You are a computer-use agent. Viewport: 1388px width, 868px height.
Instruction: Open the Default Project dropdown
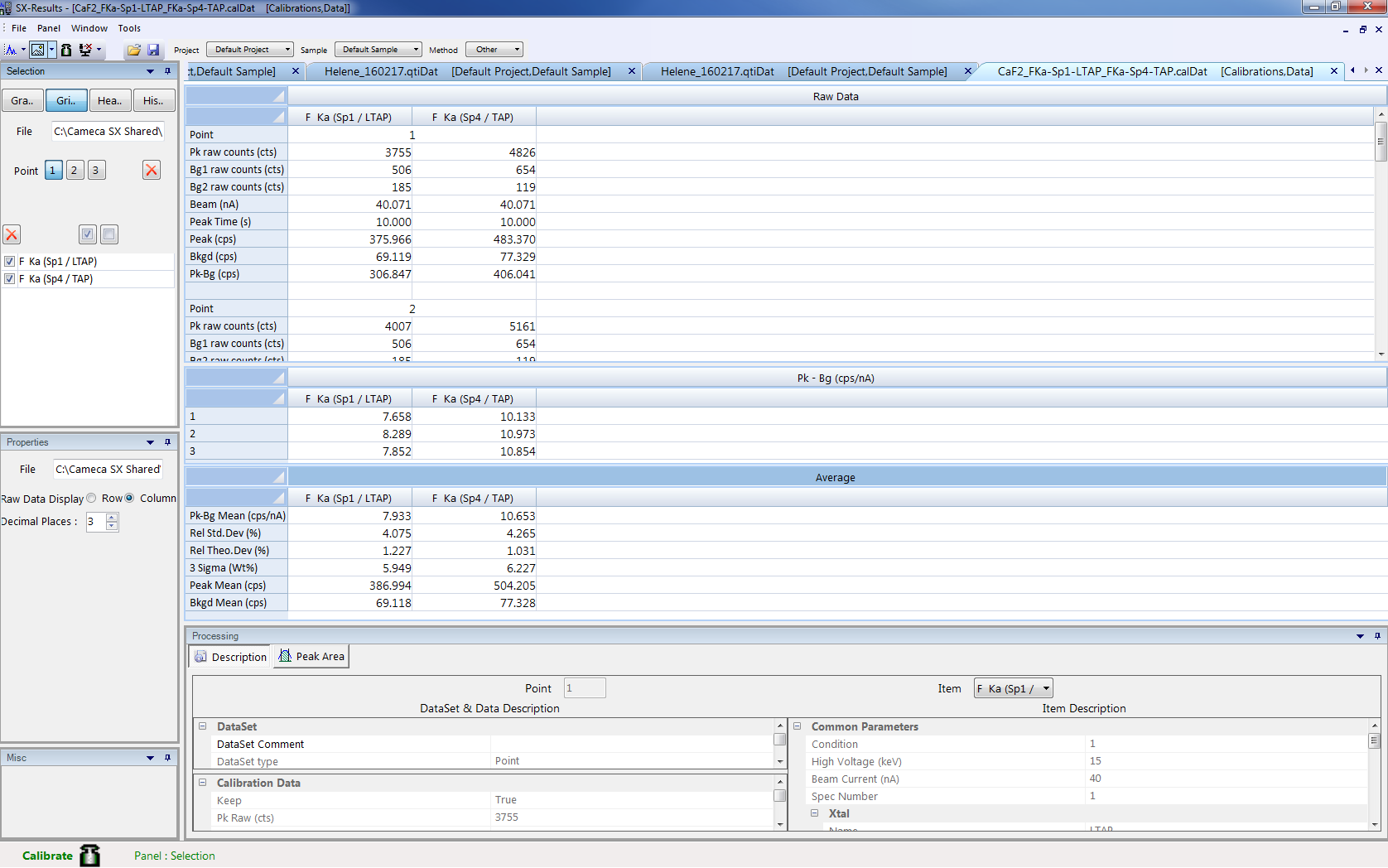click(x=249, y=50)
